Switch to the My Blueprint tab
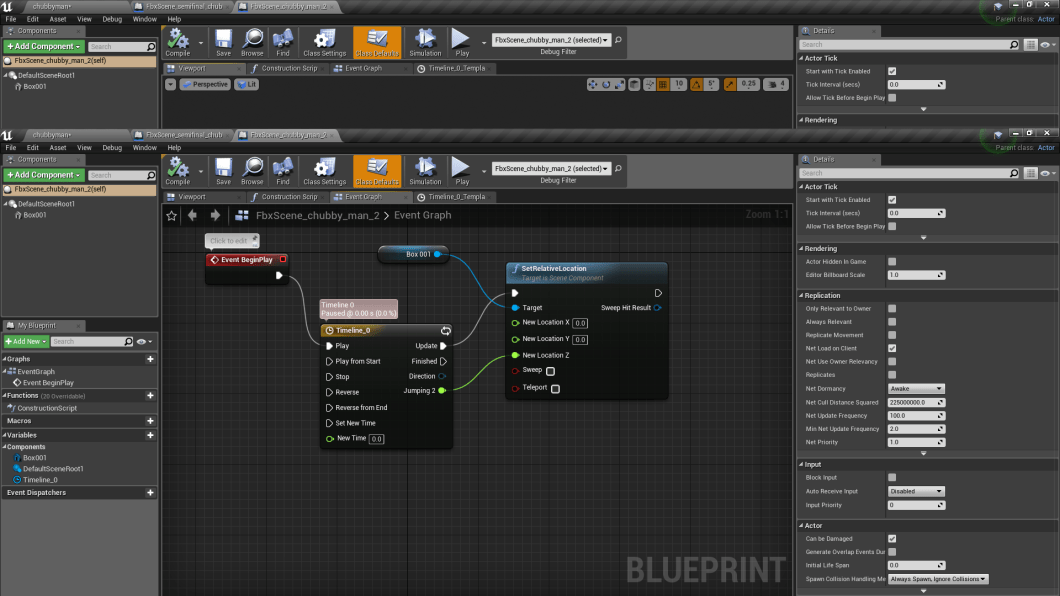The image size is (1060, 596). pyautogui.click(x=37, y=326)
